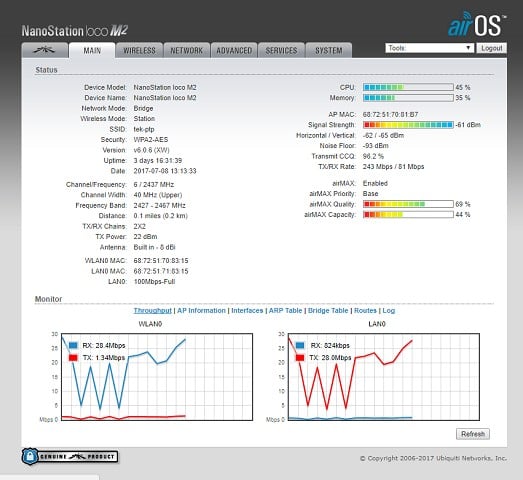523x480 pixels.
Task: Click the TX/RX Chains value 2X2
Action: (x=140, y=226)
